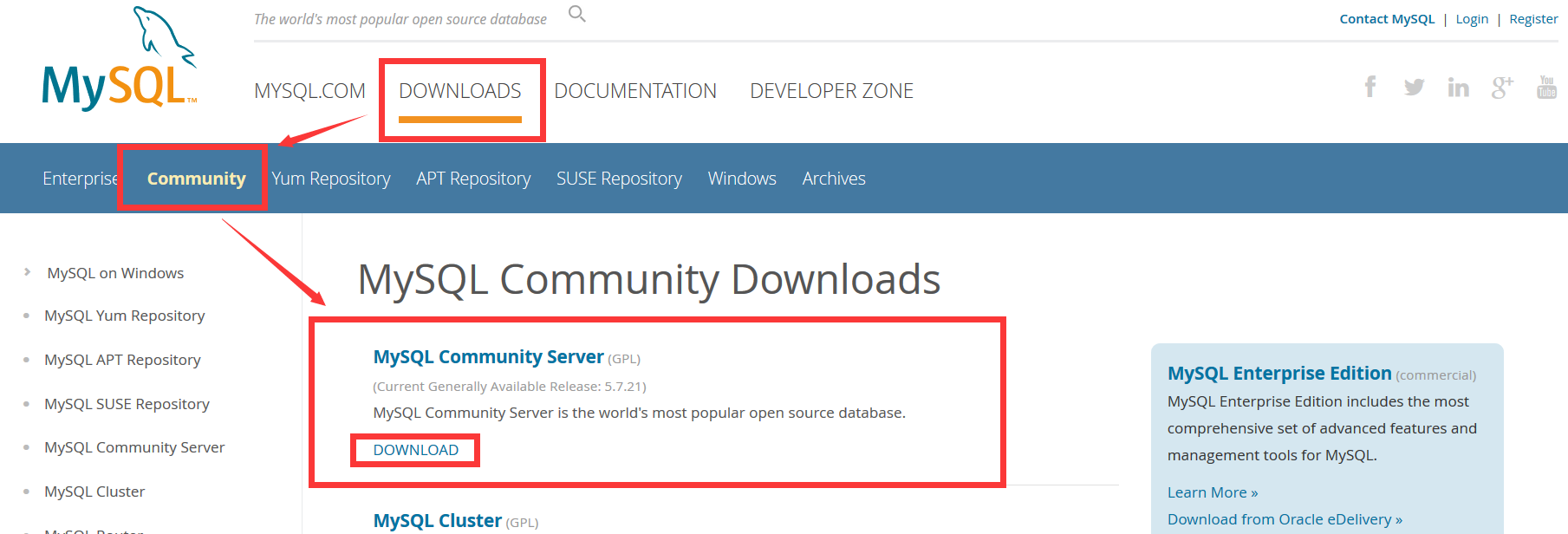Screen dimensions: 1568x534
Task: Open MySQL Community Server sidebar link
Action: point(134,447)
